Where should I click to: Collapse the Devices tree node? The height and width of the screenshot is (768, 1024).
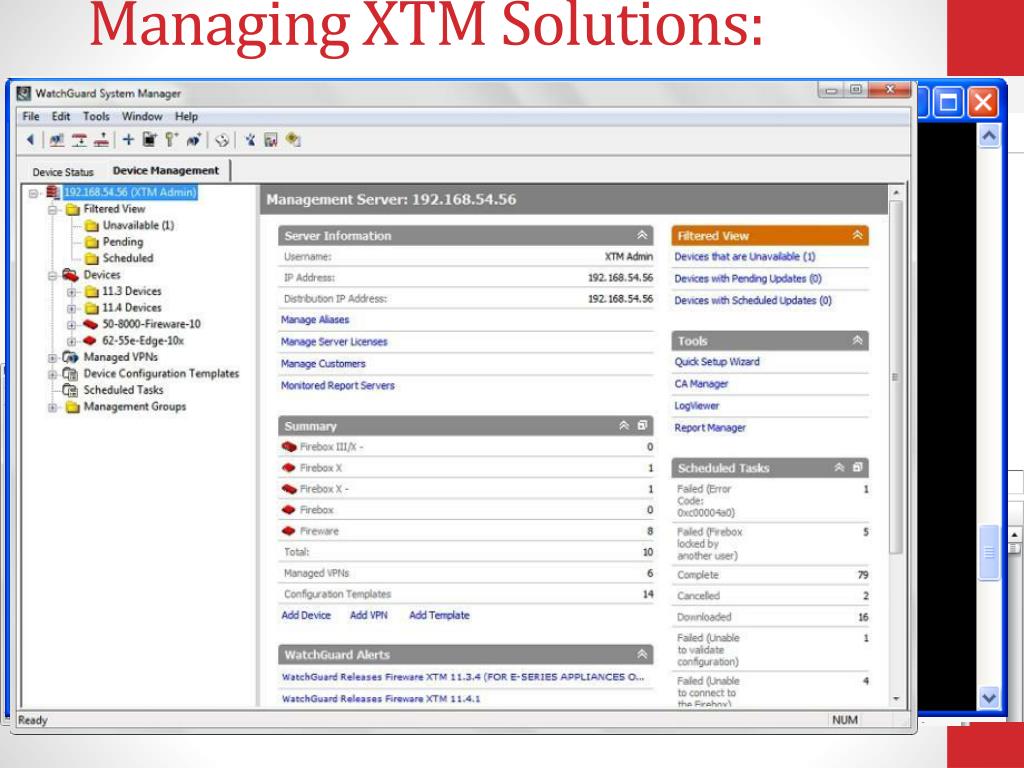click(52, 276)
